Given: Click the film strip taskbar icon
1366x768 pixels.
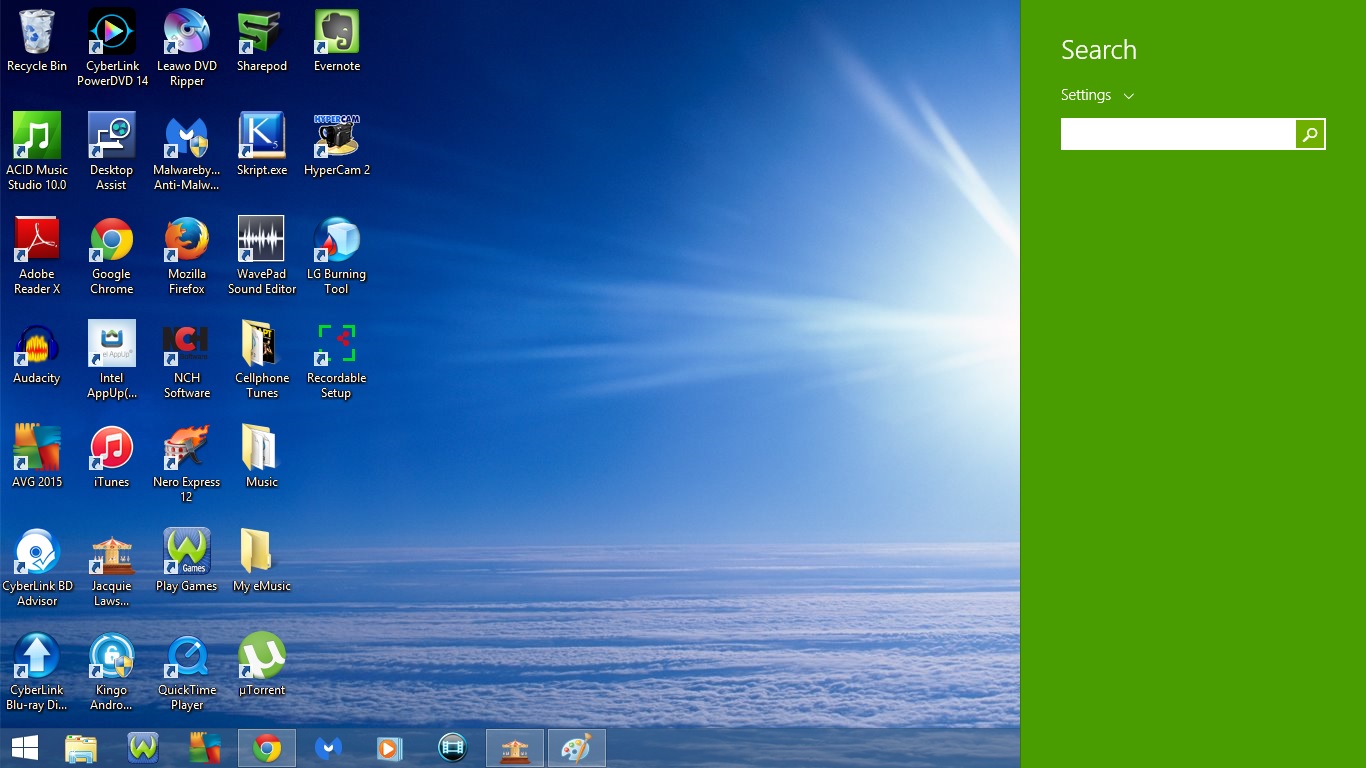Looking at the screenshot, I should click(x=453, y=748).
